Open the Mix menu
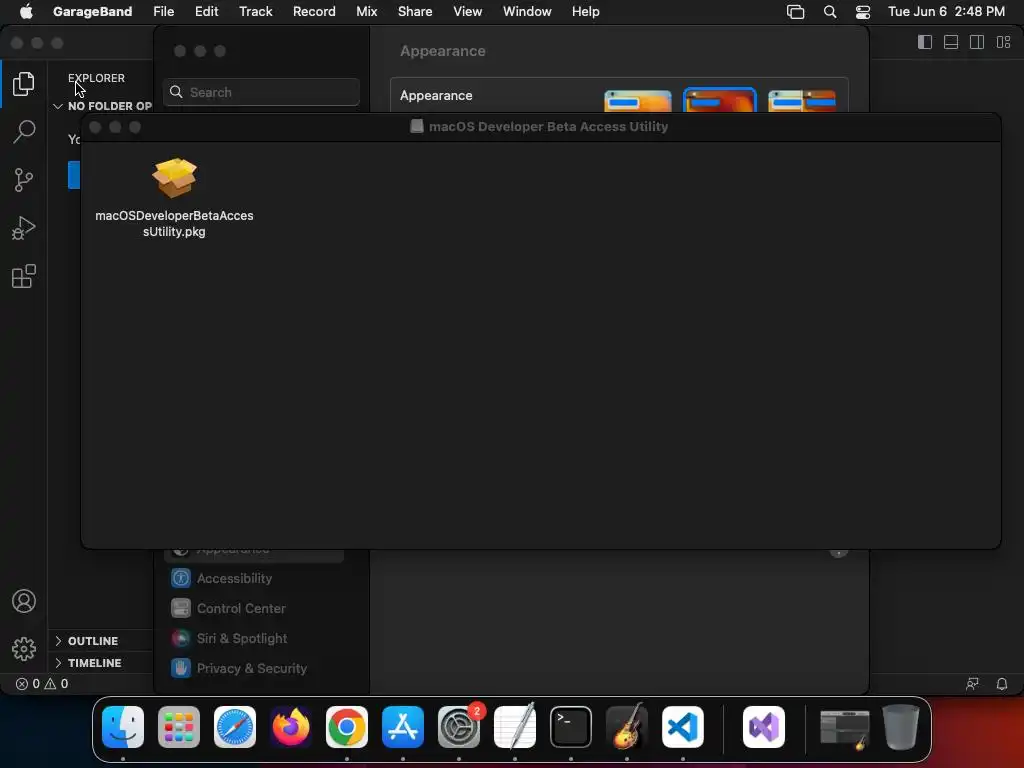This screenshot has height=768, width=1024. coord(366,11)
